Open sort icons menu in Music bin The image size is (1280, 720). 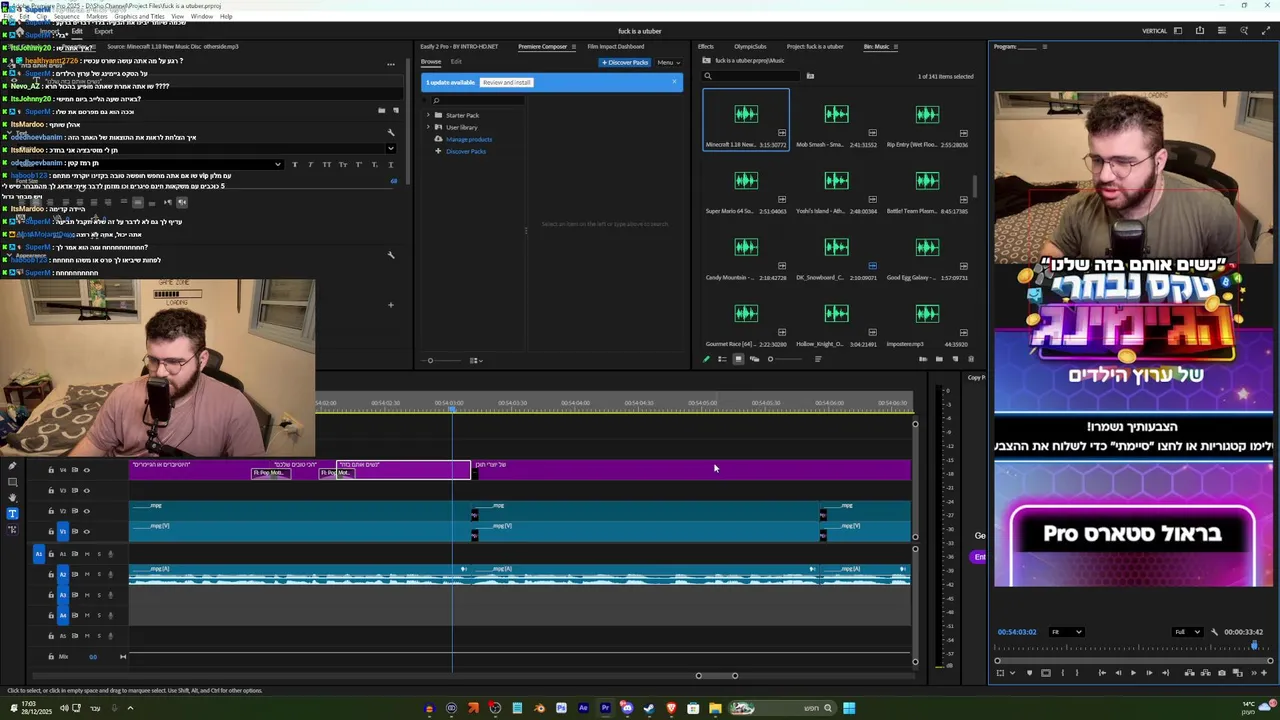click(x=818, y=359)
